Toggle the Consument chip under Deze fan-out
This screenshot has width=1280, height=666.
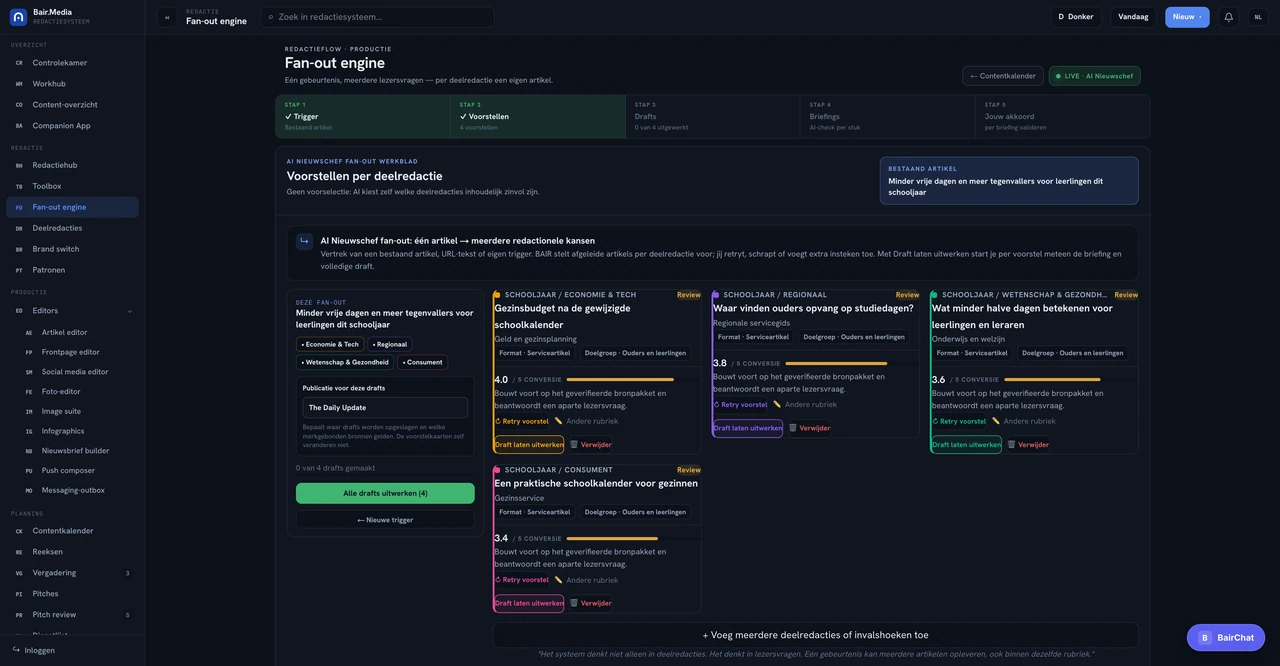[422, 362]
